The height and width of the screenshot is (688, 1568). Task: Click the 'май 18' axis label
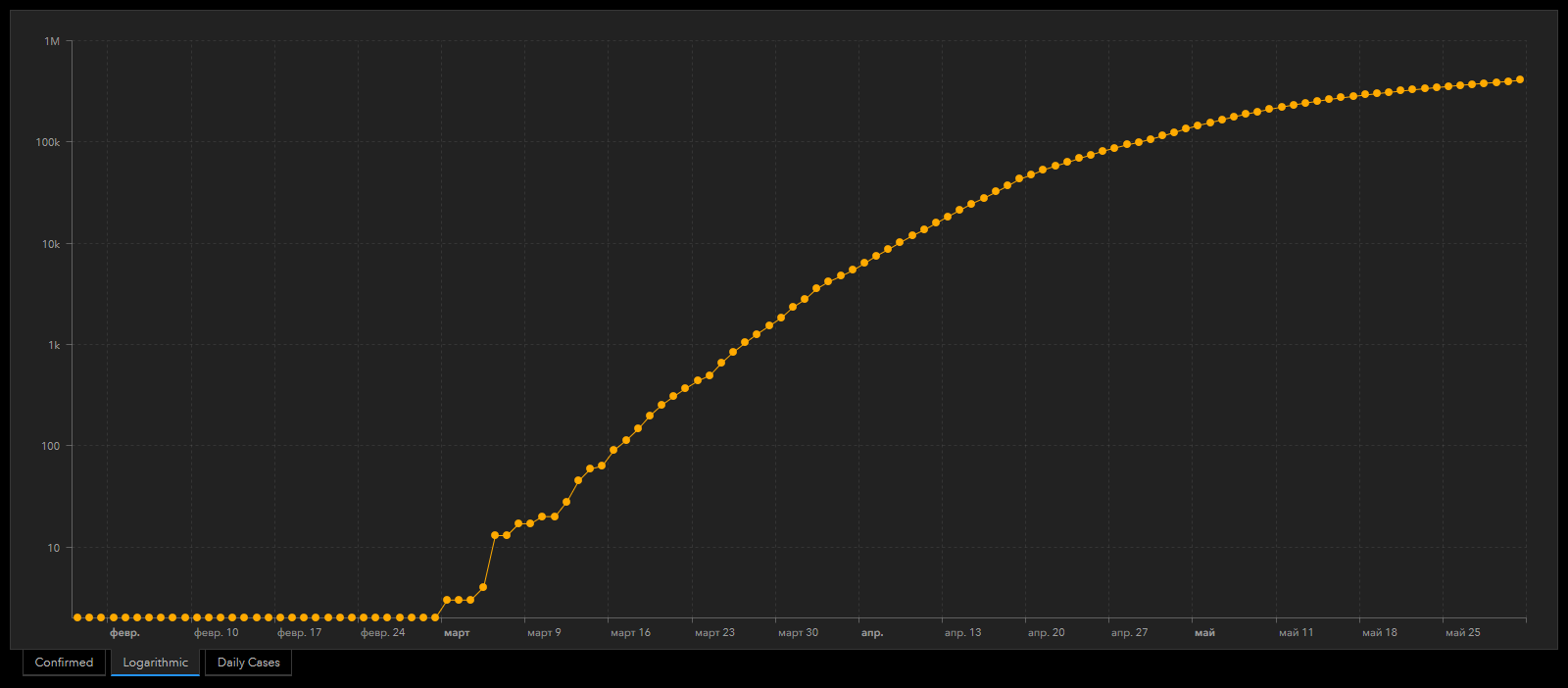point(1379,633)
